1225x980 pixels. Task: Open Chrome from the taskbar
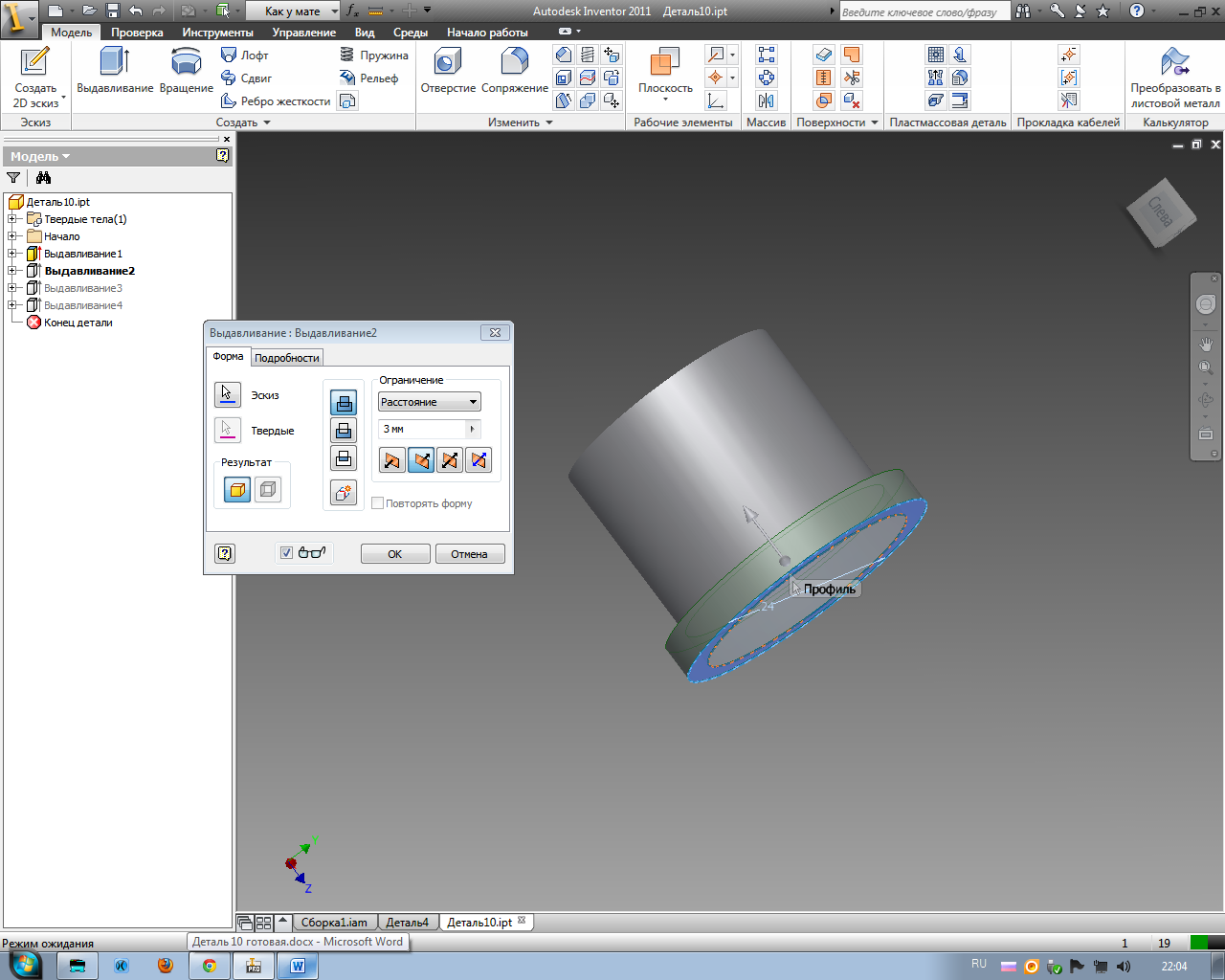(209, 966)
